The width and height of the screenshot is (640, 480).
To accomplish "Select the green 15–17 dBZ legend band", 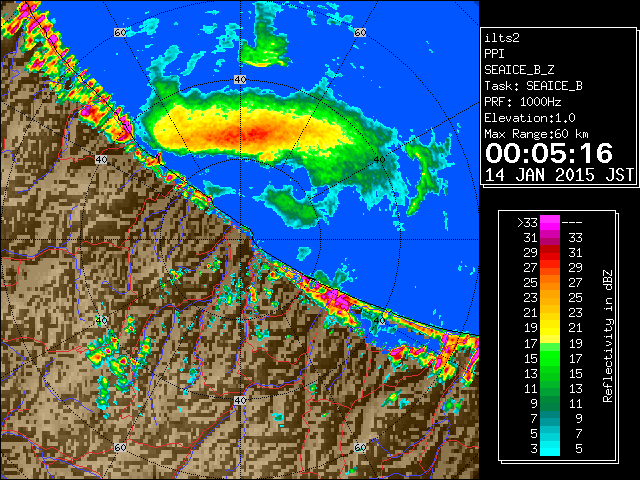I will [x=550, y=358].
